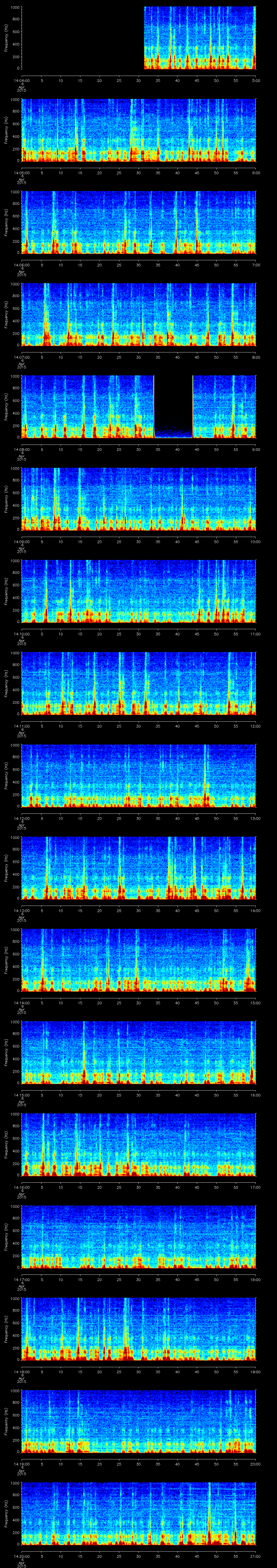Click the 14:07:00 start time label
This screenshot has width=277, height=1568.
(x=21, y=357)
